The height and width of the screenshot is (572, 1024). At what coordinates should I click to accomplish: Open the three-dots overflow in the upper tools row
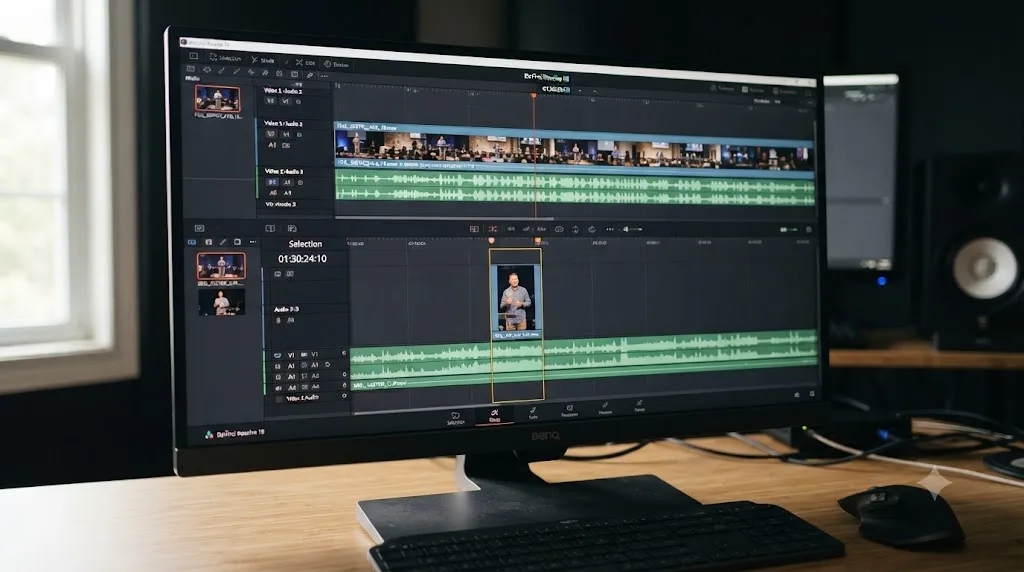coord(325,76)
